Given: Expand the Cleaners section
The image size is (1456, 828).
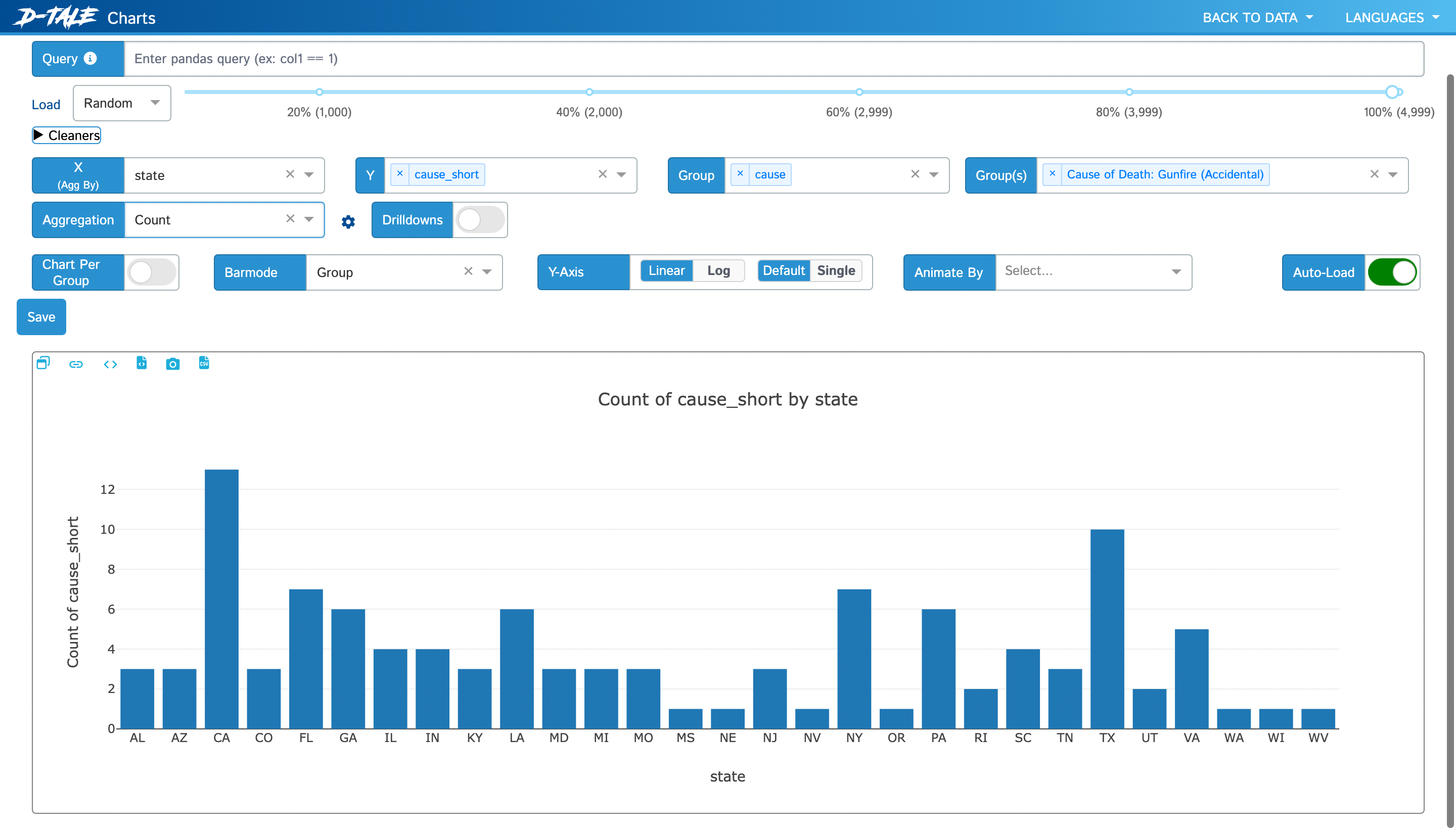Looking at the screenshot, I should coord(67,135).
